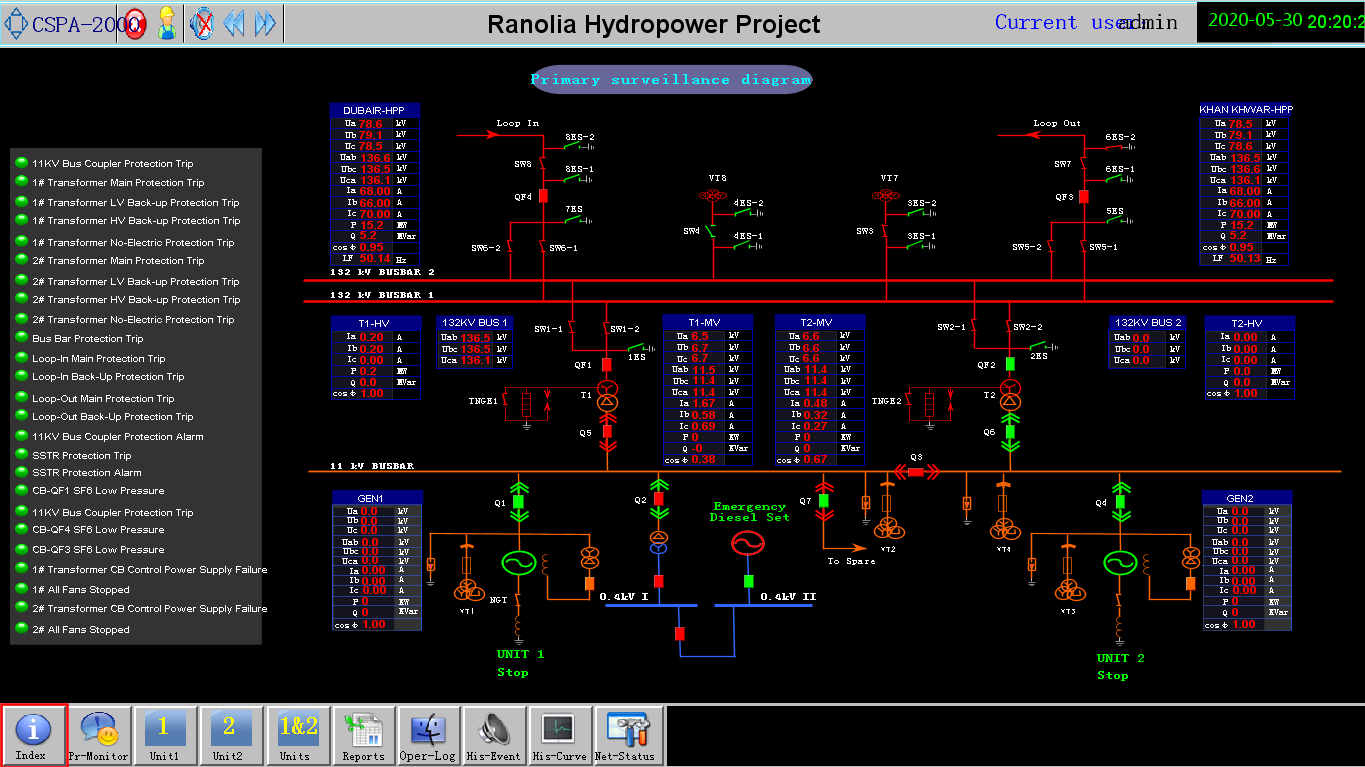Click the double left arrow back icon
This screenshot has height=767, width=1365.
point(233,24)
